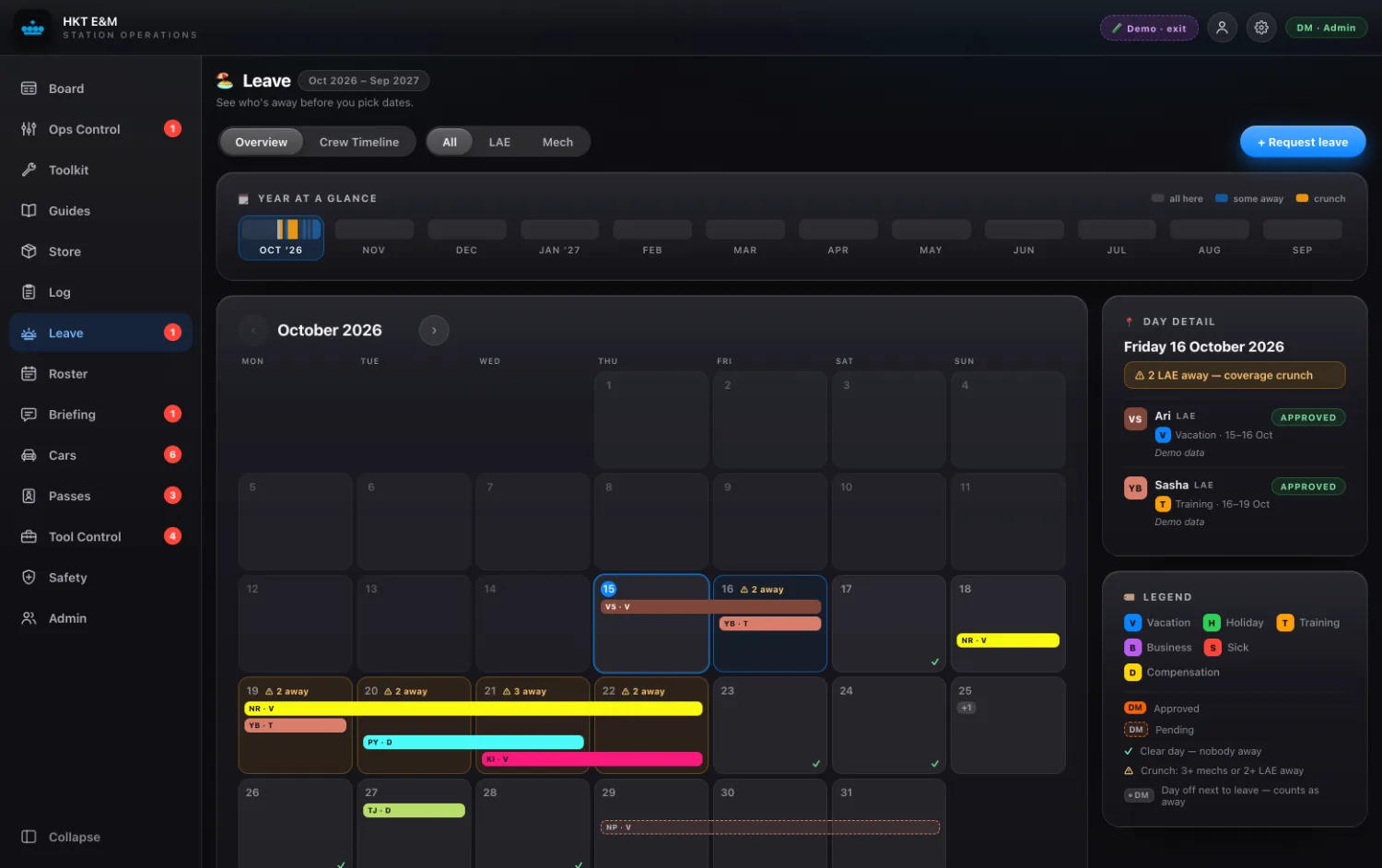Filter leave by All crew

450,142
